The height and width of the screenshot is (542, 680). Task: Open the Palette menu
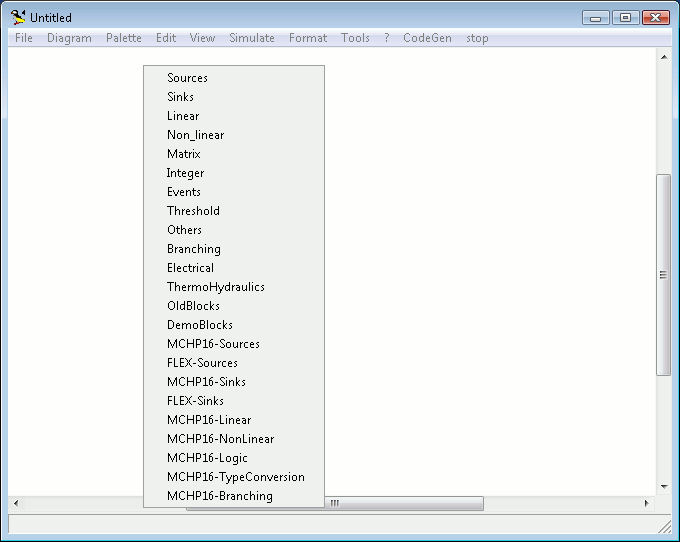pyautogui.click(x=124, y=38)
